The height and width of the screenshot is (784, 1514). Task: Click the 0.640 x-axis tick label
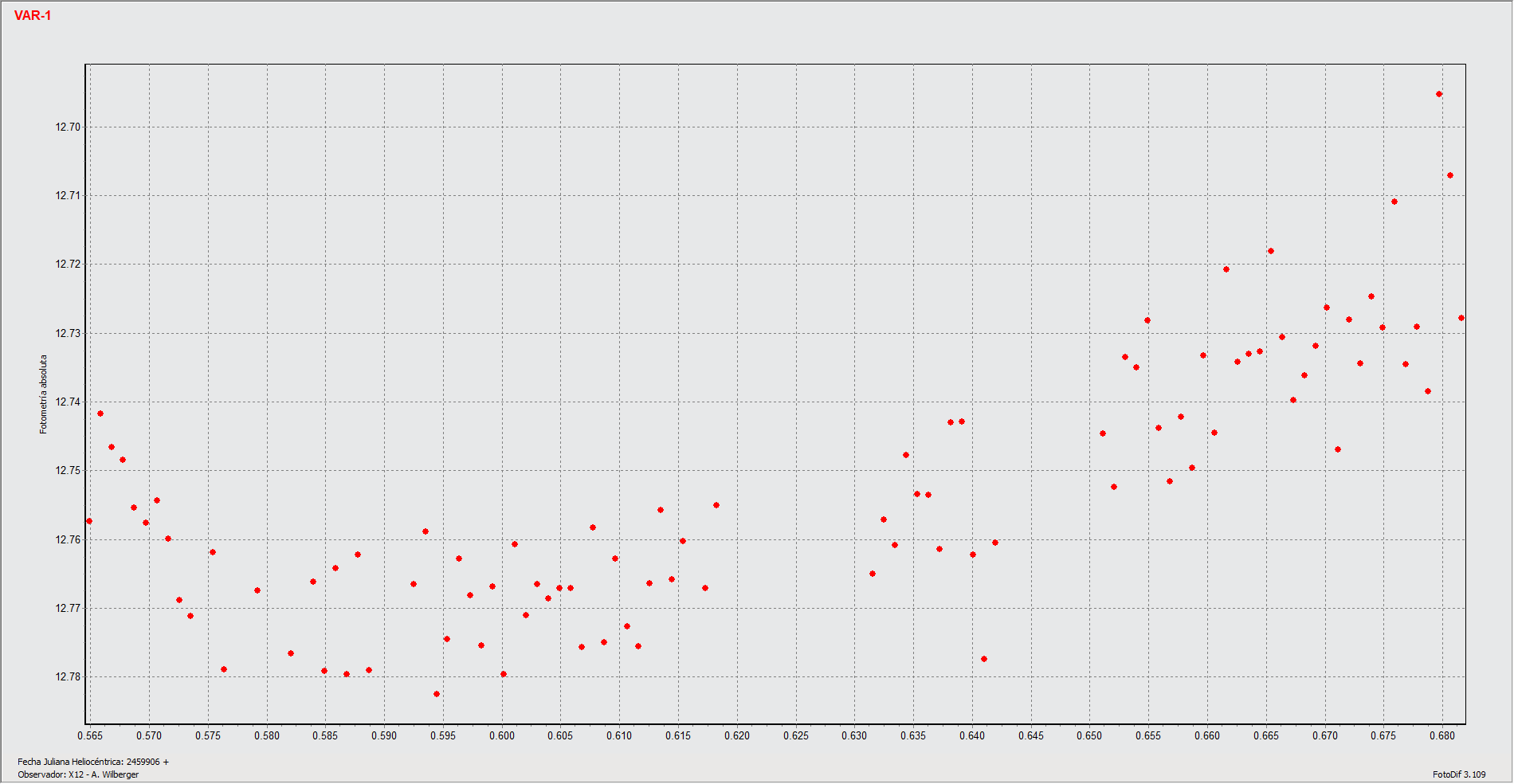pyautogui.click(x=972, y=735)
